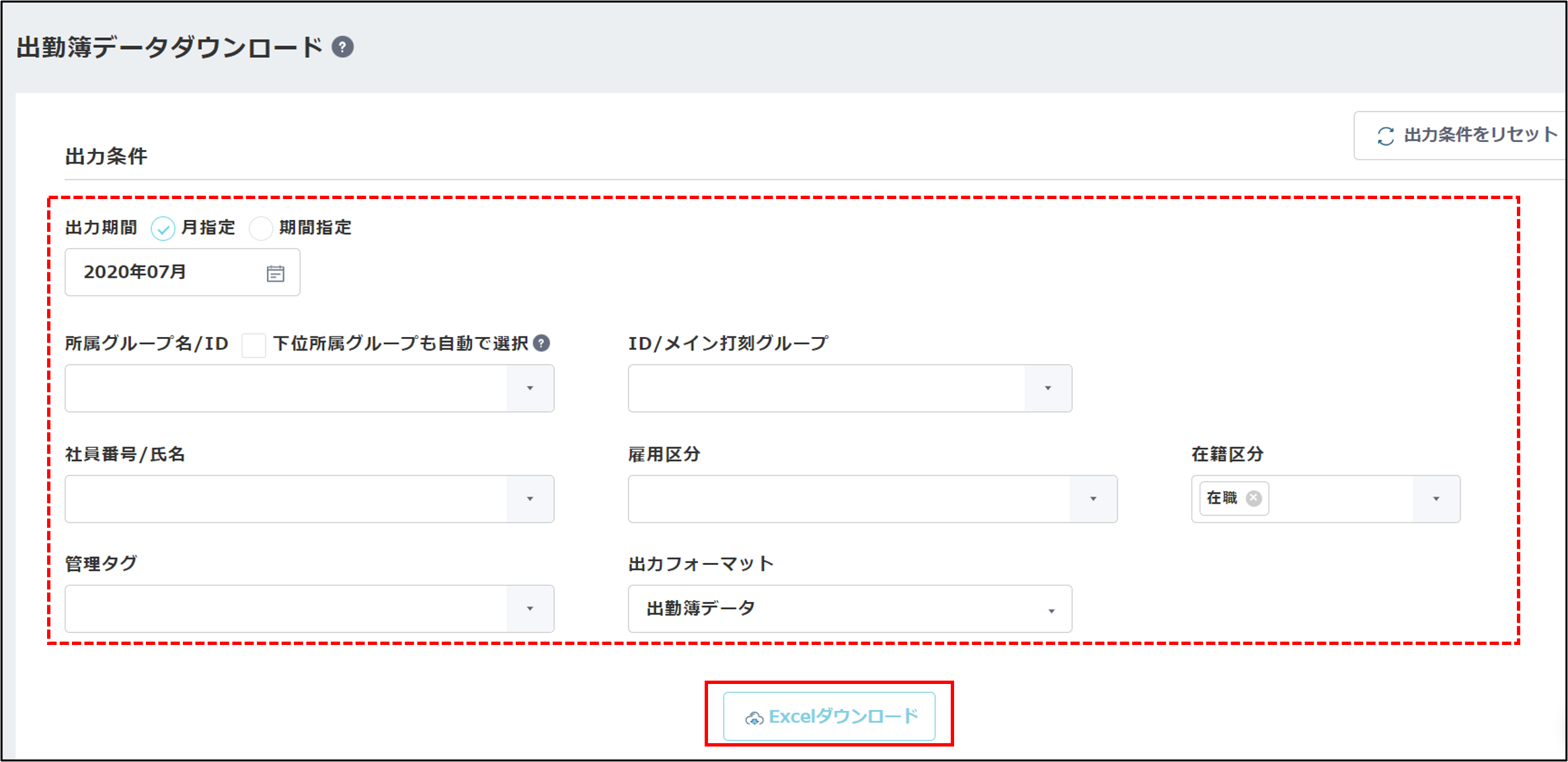The width and height of the screenshot is (1568, 762).
Task: Open the 雇用区分 dropdown arrow
Action: pyautogui.click(x=1093, y=499)
